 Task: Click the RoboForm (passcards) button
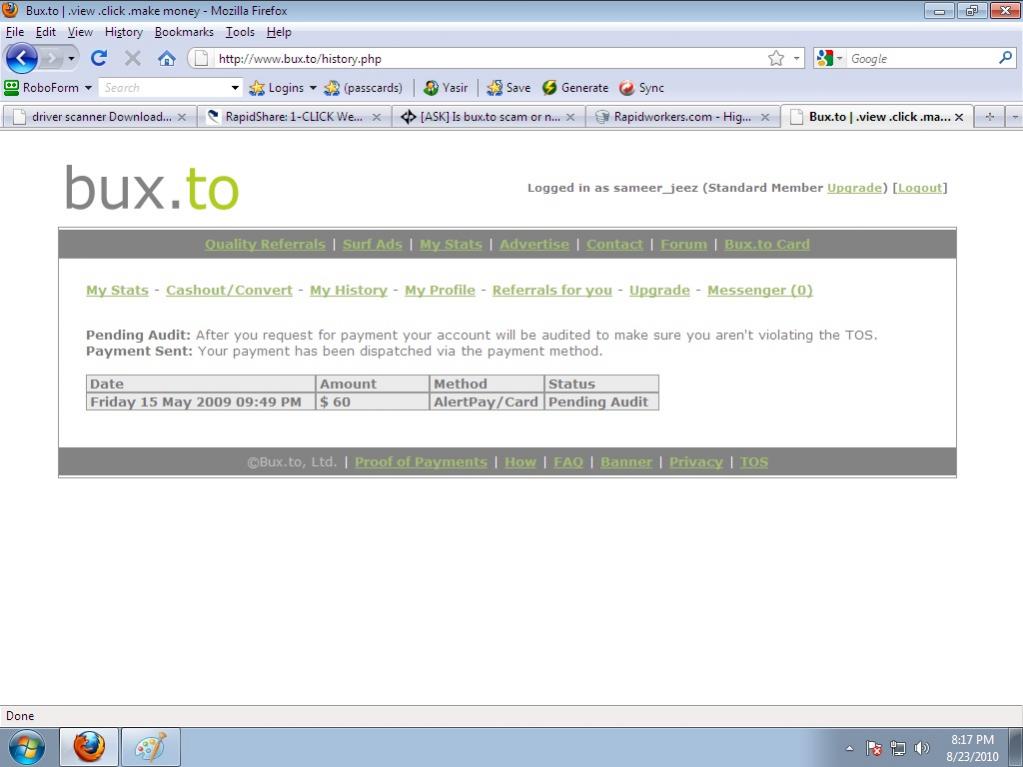(363, 87)
